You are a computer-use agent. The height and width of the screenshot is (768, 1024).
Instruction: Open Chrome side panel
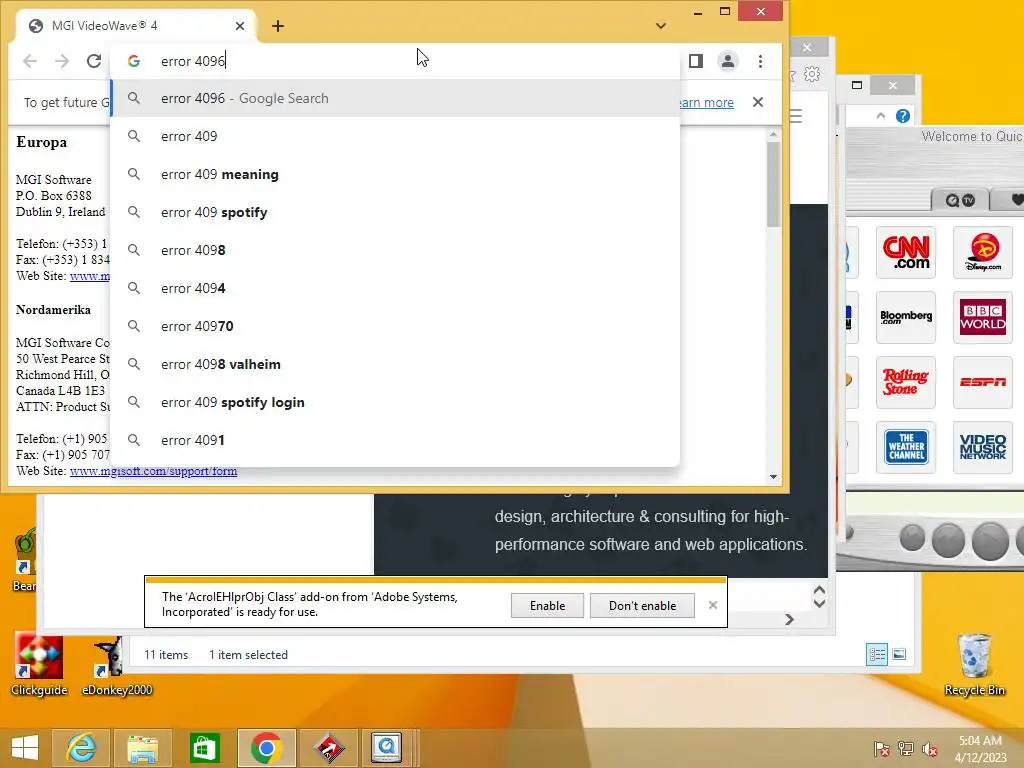pyautogui.click(x=696, y=61)
